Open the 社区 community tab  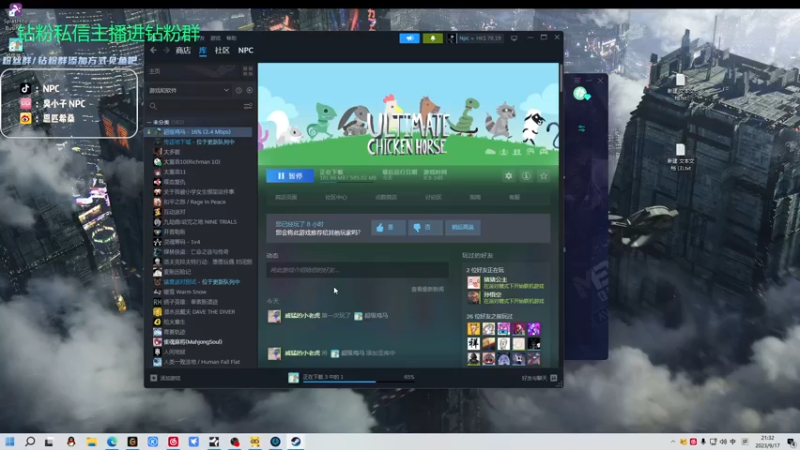[222, 50]
